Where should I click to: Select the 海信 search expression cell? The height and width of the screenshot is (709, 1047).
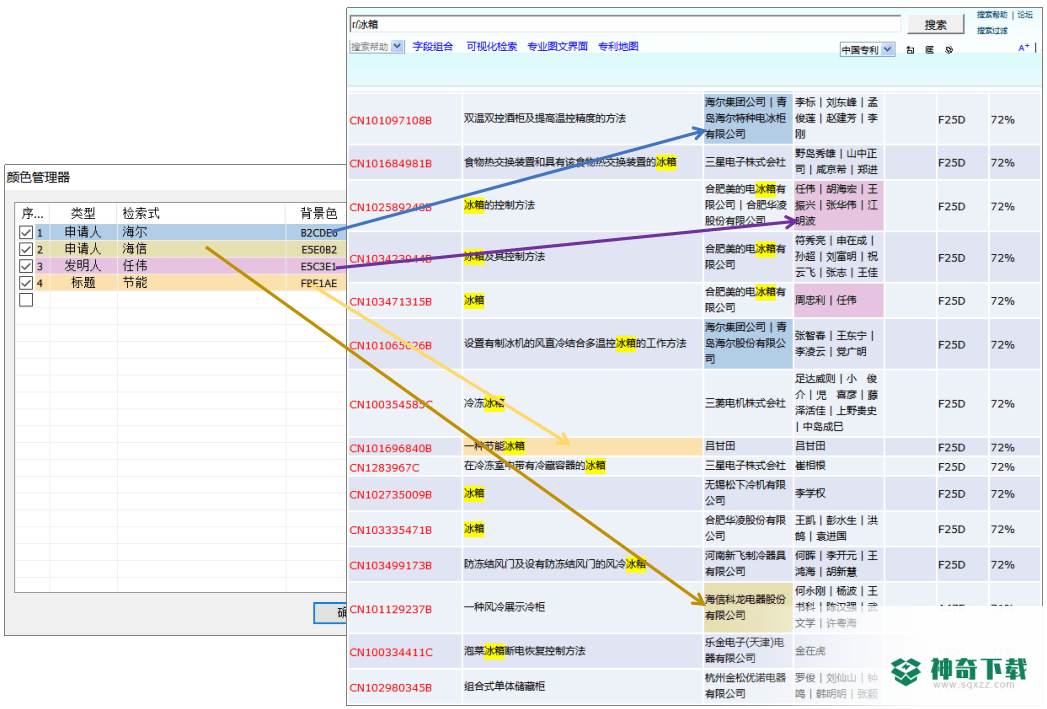pos(202,249)
